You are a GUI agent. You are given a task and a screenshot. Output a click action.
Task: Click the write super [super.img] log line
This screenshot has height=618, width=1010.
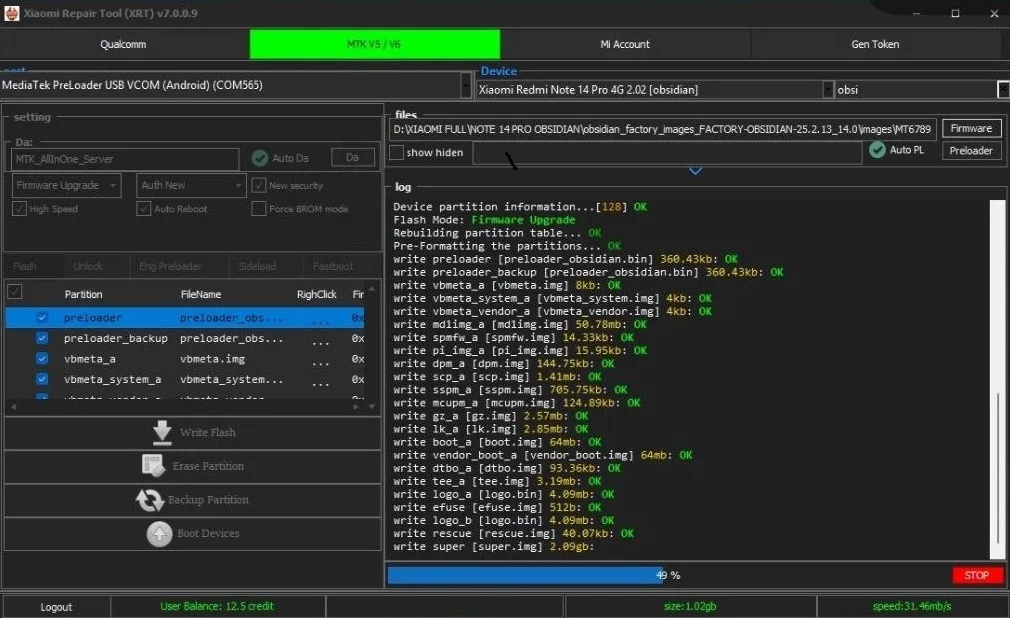point(493,546)
